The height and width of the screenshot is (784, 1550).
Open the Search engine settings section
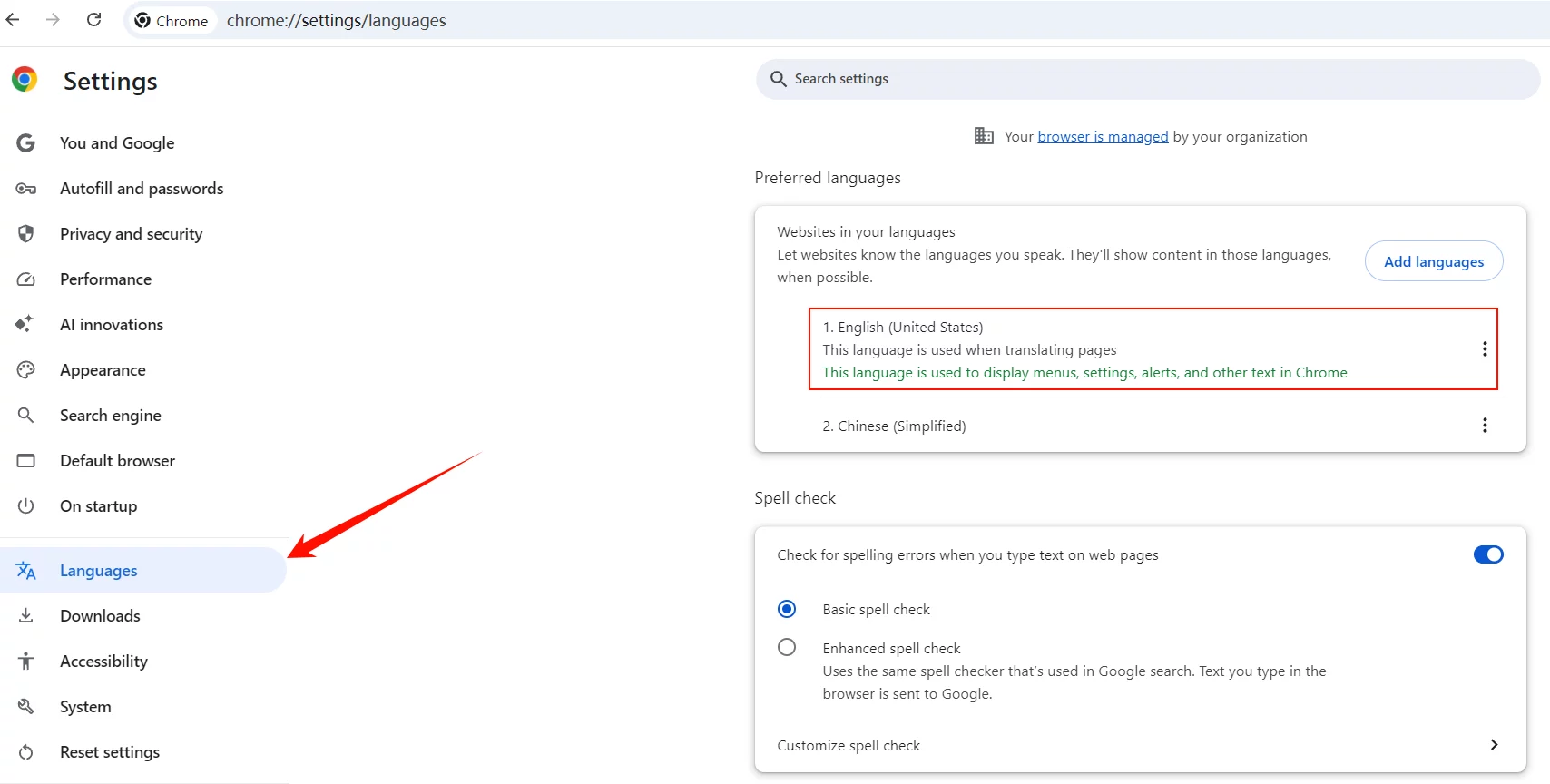(110, 416)
